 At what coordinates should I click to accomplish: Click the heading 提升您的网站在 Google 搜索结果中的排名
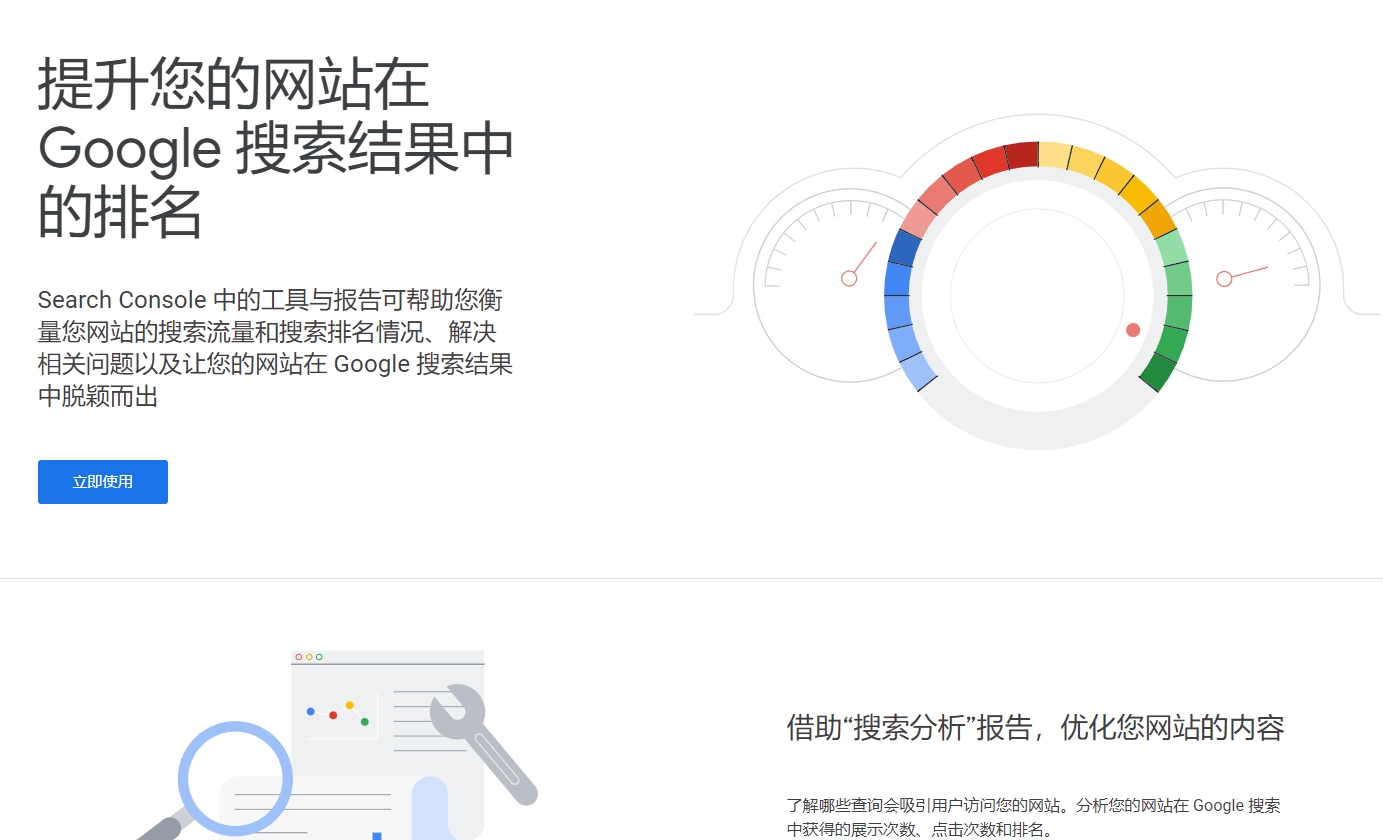coord(275,148)
